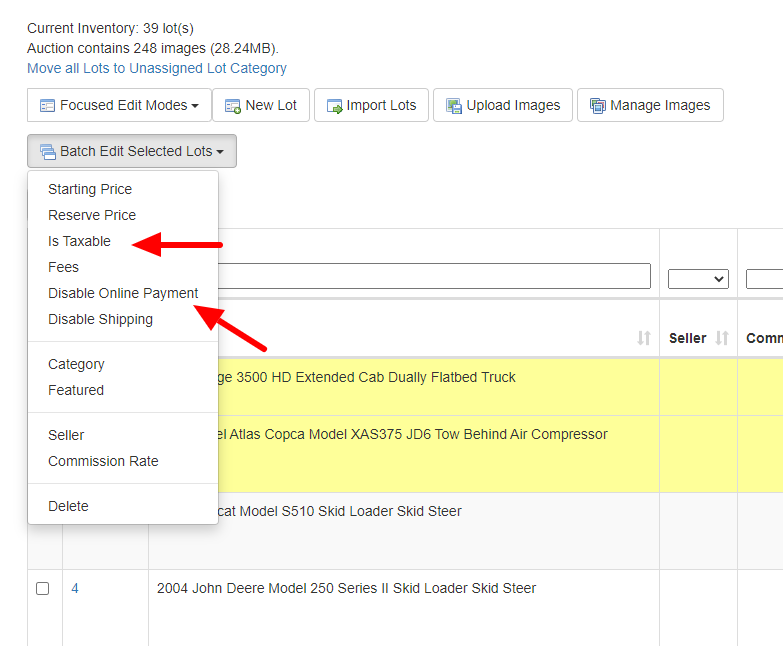Sort by the Seller column arrows
The width and height of the screenshot is (783, 646).
pyautogui.click(x=722, y=339)
